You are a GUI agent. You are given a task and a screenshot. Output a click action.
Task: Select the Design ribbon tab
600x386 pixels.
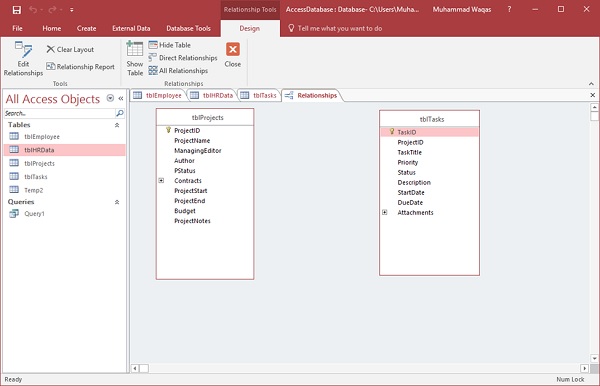pyautogui.click(x=249, y=28)
